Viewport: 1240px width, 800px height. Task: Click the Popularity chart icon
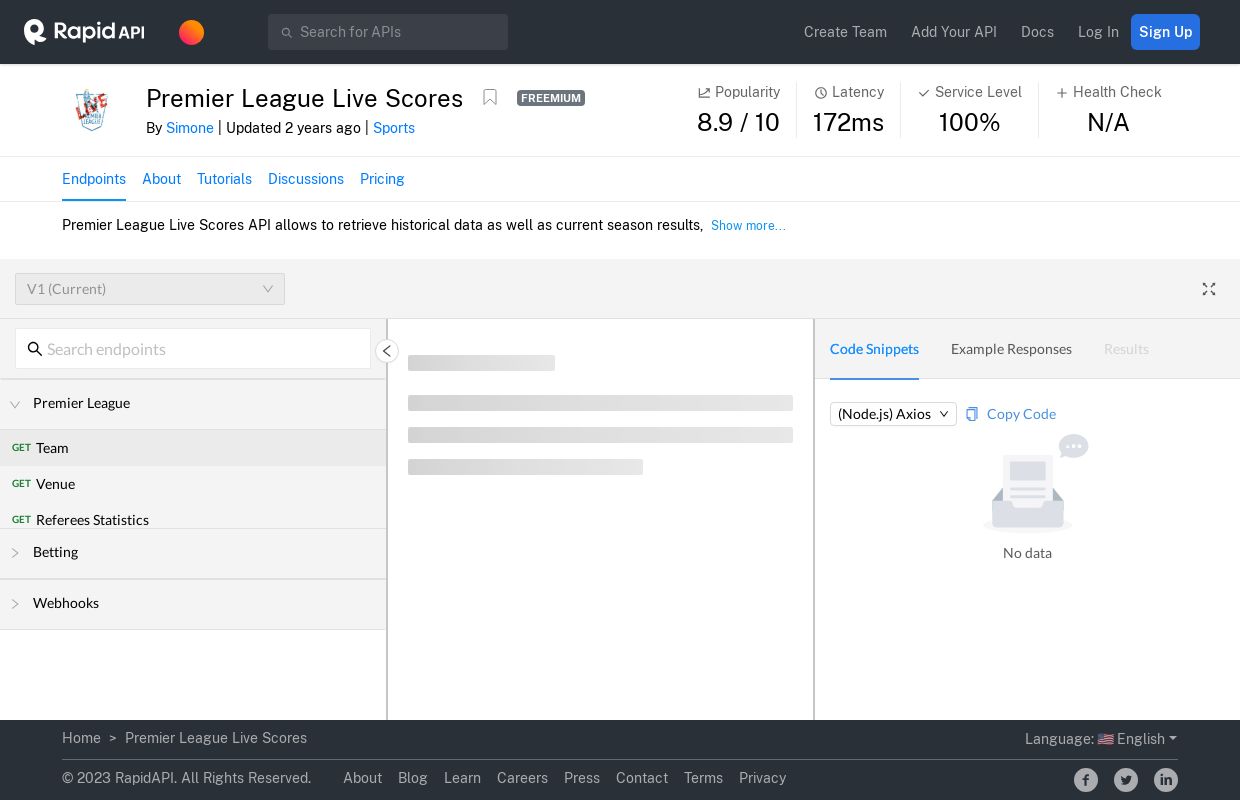pyautogui.click(x=704, y=92)
